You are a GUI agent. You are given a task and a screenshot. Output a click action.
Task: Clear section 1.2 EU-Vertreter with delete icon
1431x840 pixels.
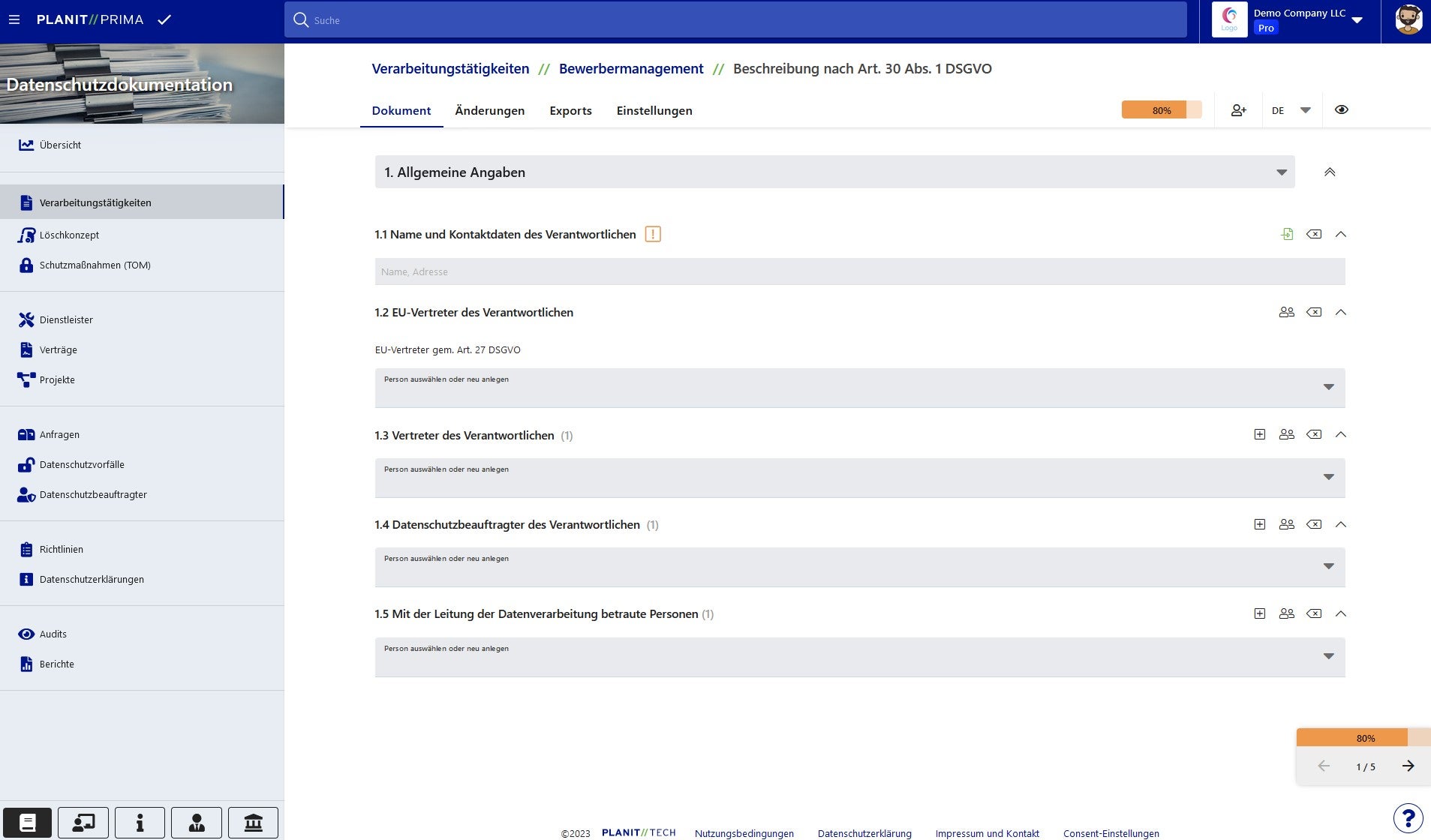tap(1314, 312)
